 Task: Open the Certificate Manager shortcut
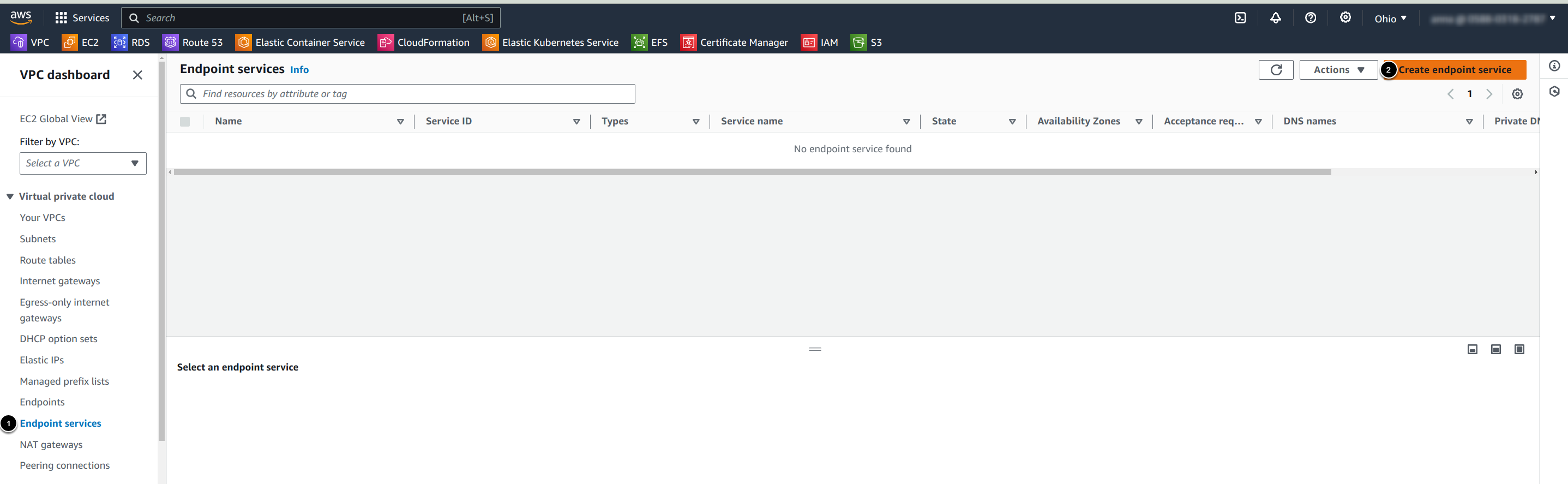click(x=734, y=43)
